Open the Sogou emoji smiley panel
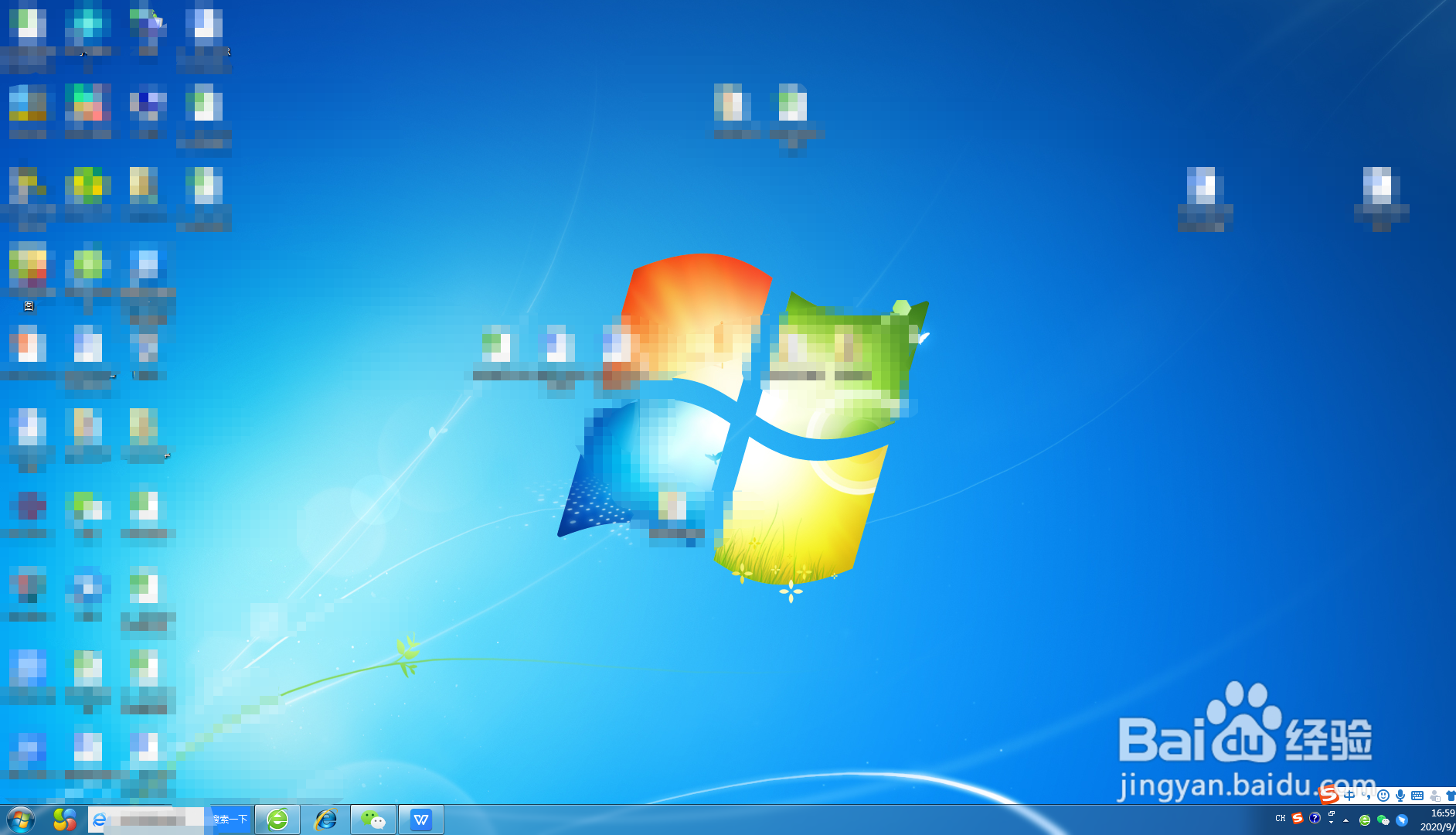Screen dimensions: 1456x835 coord(1383,796)
